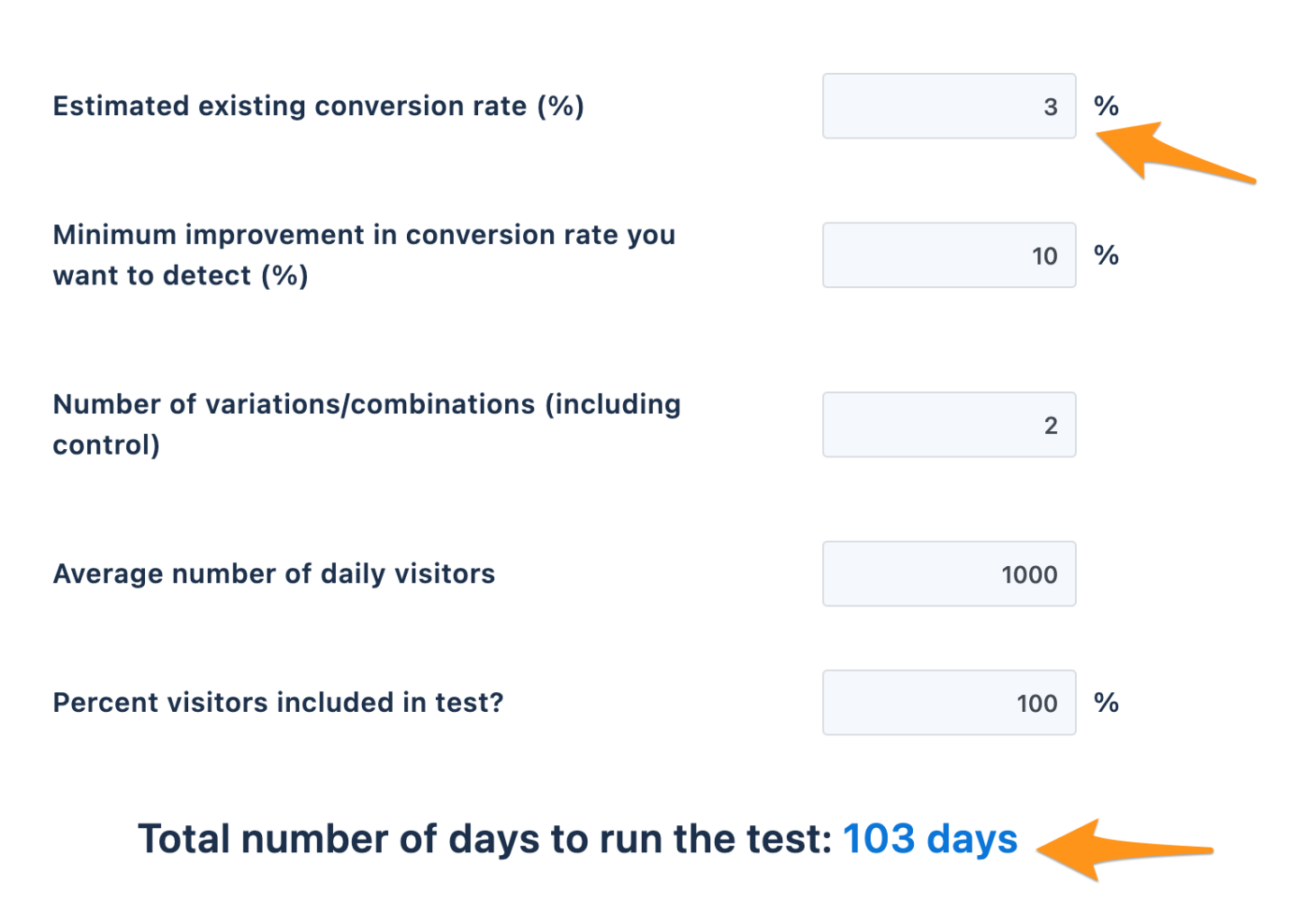The height and width of the screenshot is (900, 1292).
Task: Click the value 2 in variations field
Action: (x=1051, y=426)
